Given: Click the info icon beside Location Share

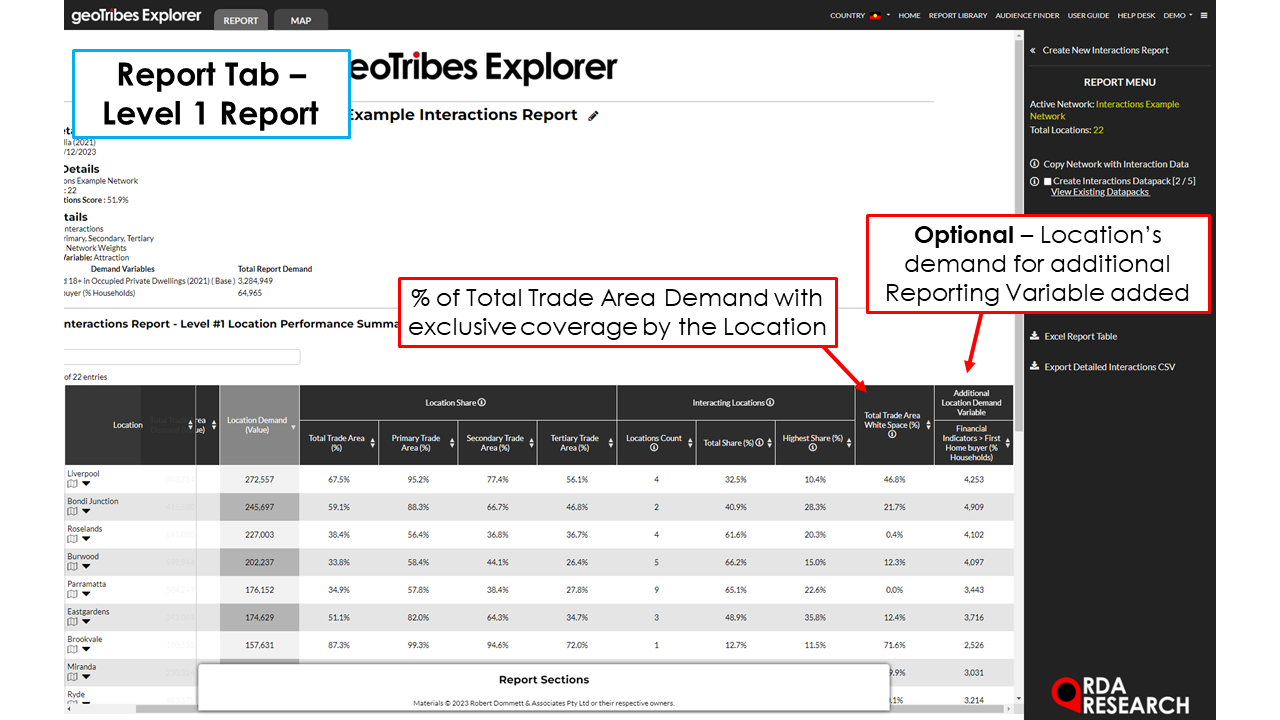Looking at the screenshot, I should 482,403.
